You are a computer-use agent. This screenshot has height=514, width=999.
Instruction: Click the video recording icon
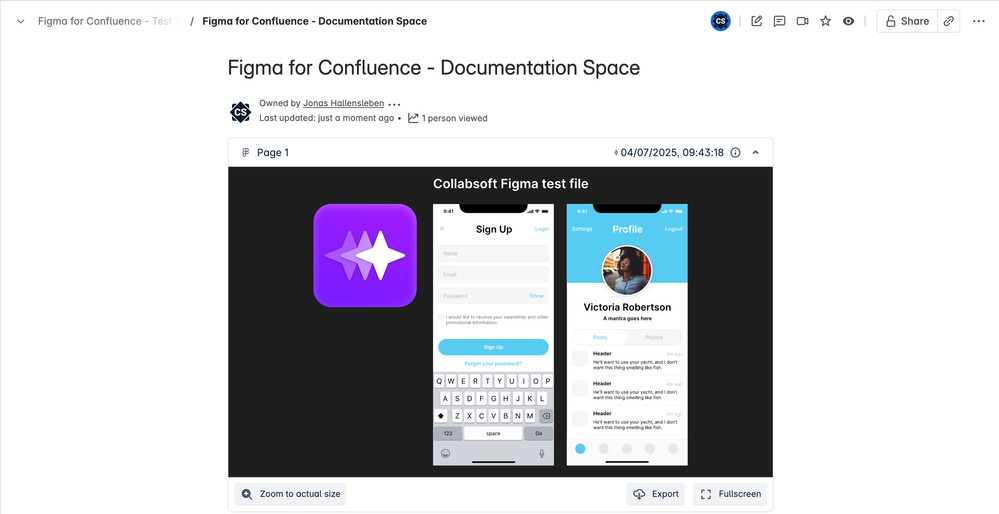[x=802, y=21]
